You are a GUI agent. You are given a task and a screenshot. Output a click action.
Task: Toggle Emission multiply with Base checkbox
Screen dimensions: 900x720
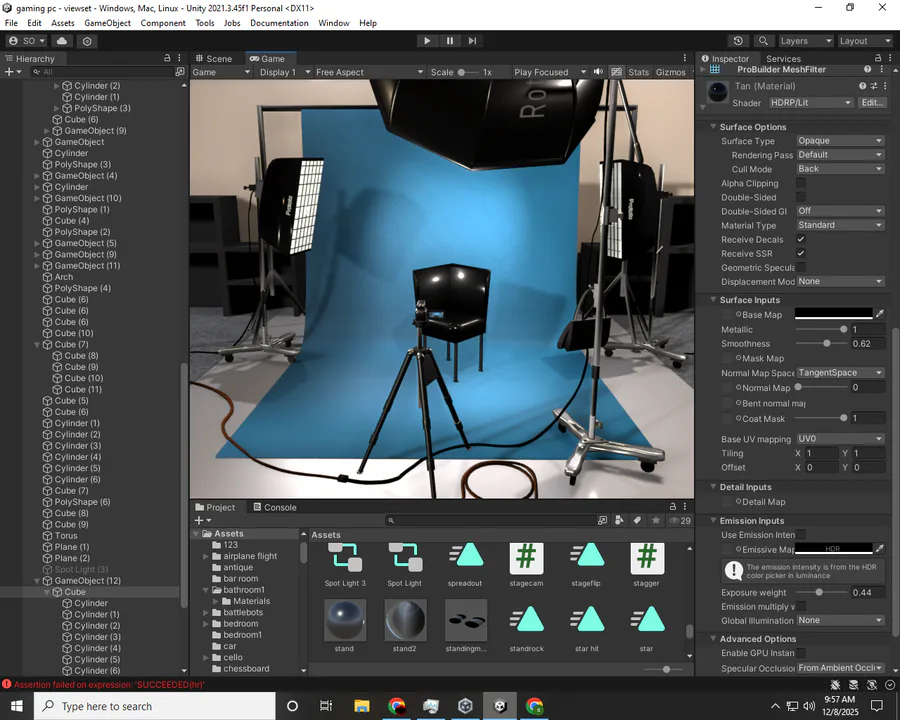coord(801,606)
